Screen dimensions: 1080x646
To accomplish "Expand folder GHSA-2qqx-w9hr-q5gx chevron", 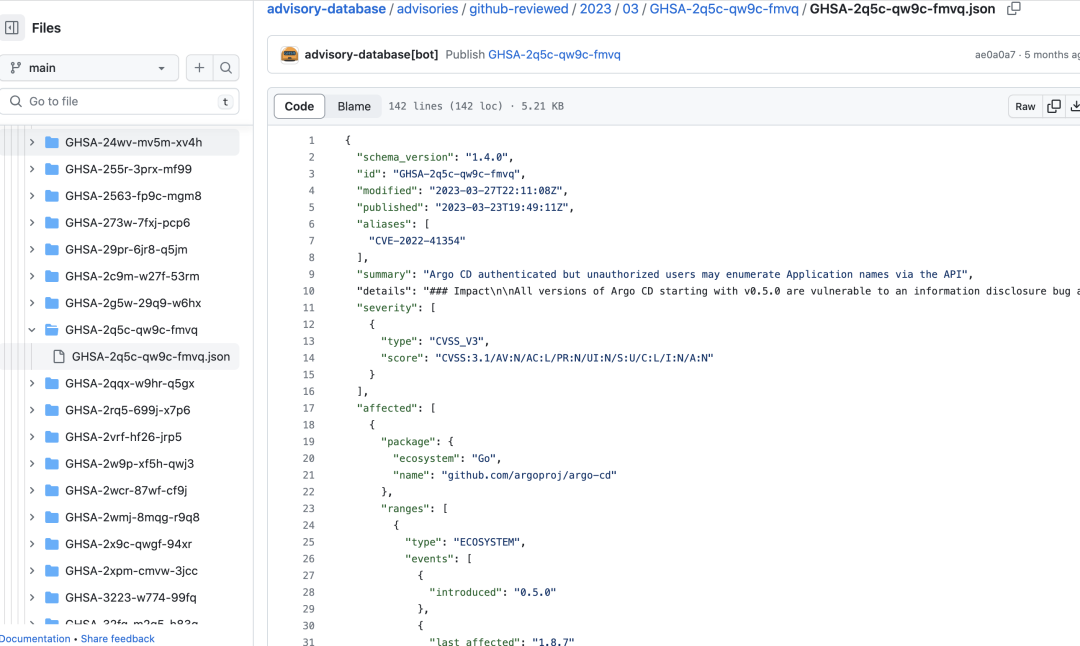I will pyautogui.click(x=32, y=383).
